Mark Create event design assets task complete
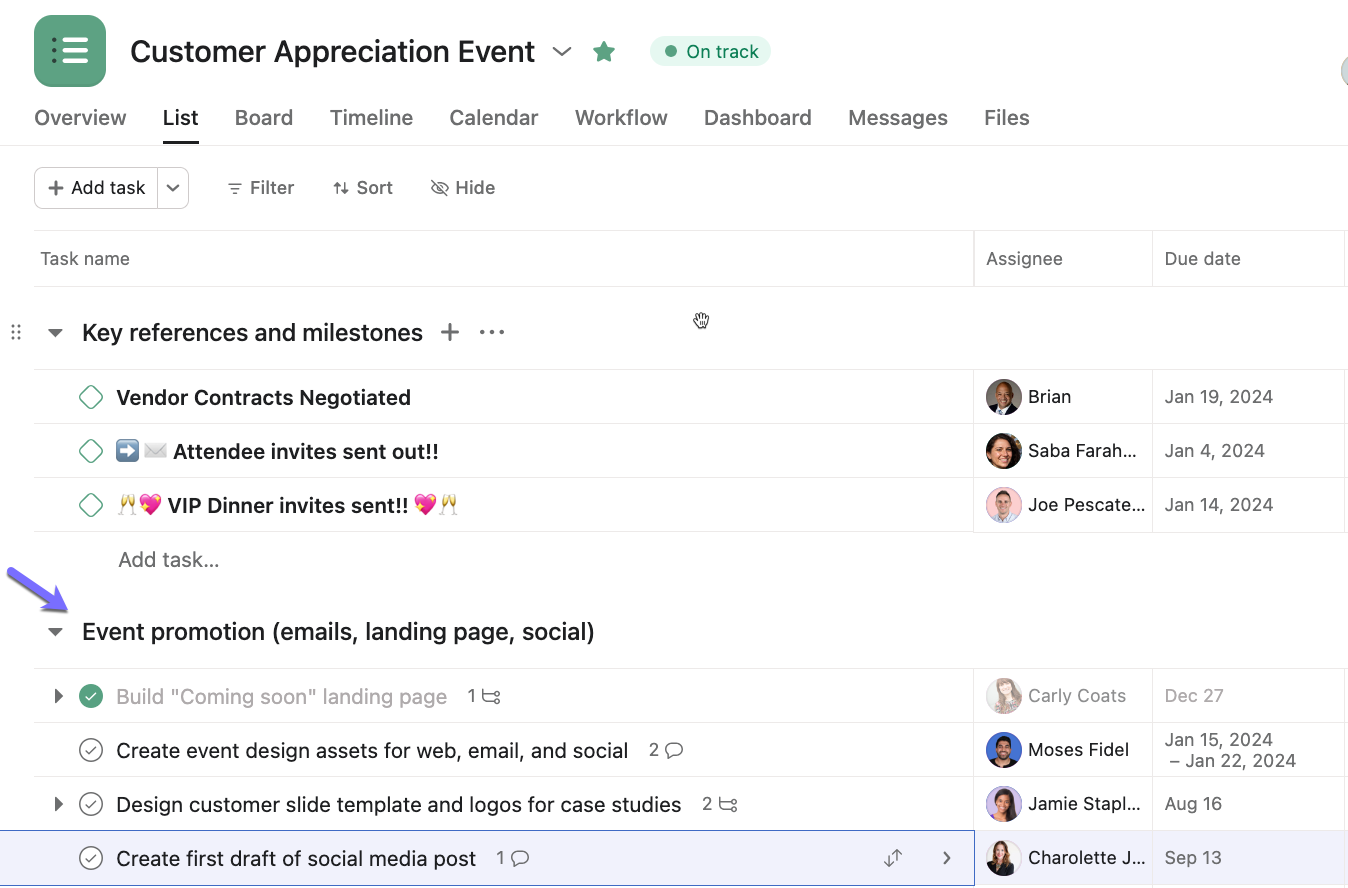This screenshot has width=1348, height=888. (91, 750)
